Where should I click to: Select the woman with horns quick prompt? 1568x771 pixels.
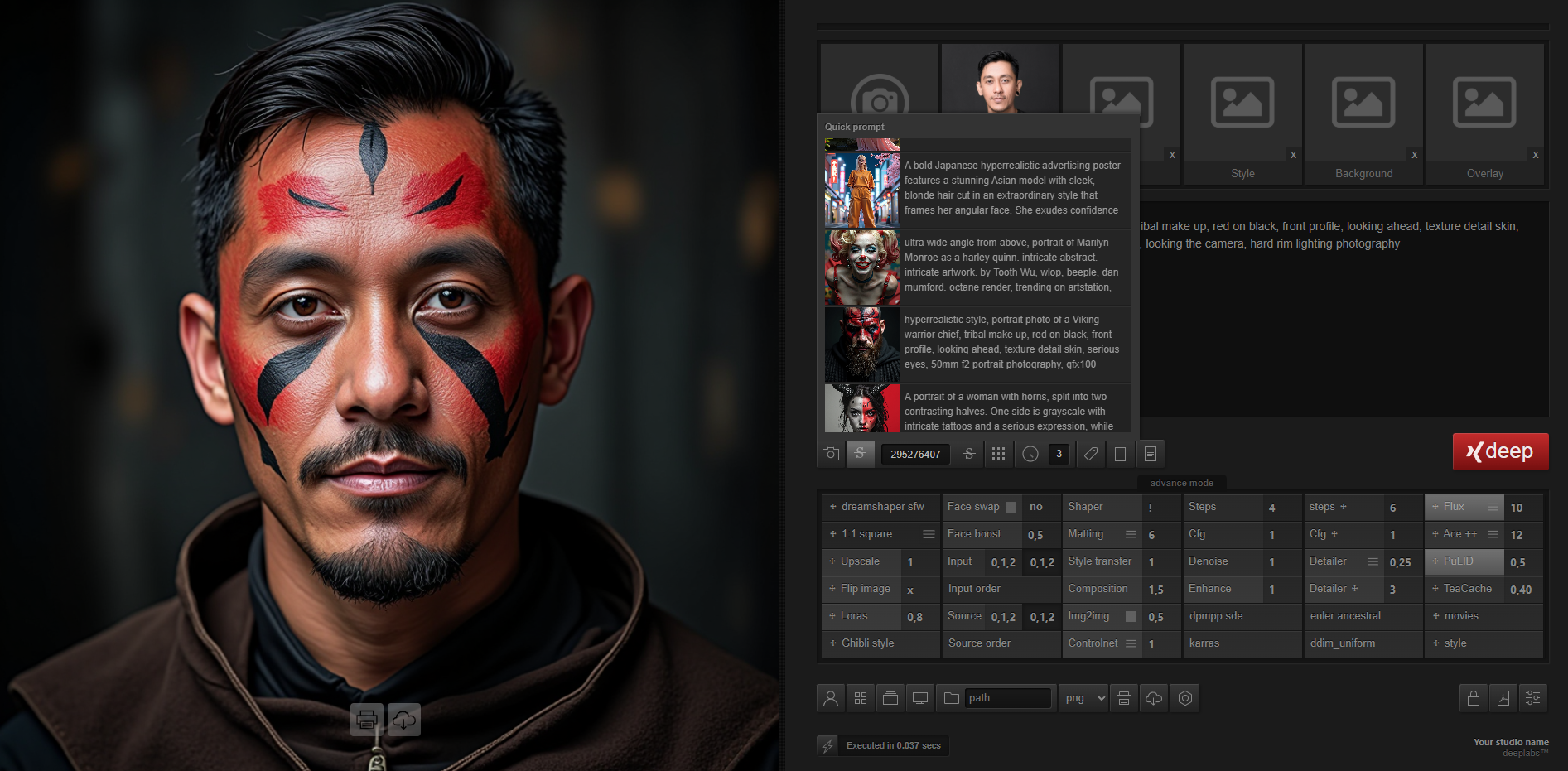[x=977, y=408]
